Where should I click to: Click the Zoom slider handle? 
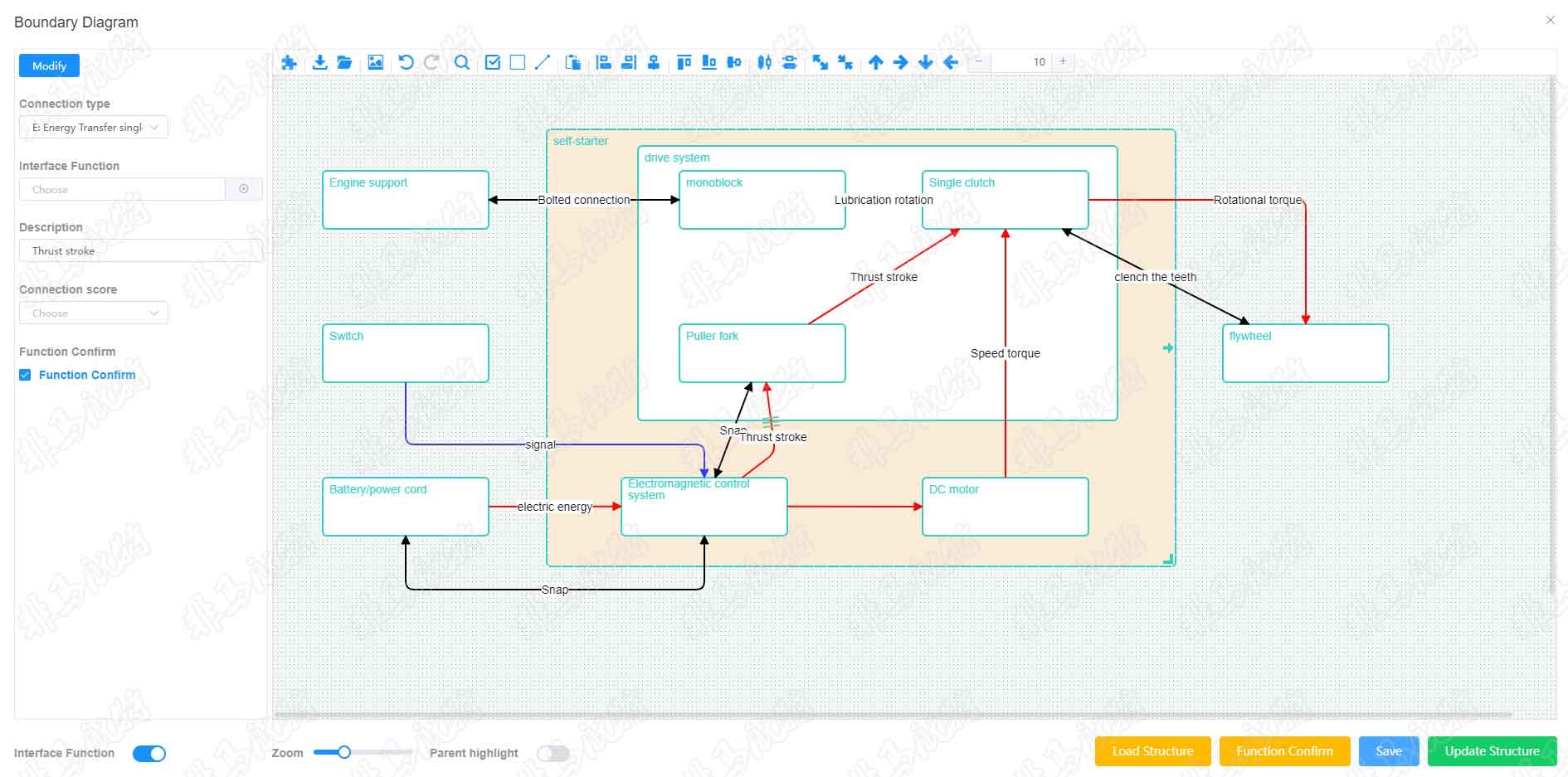coord(343,752)
